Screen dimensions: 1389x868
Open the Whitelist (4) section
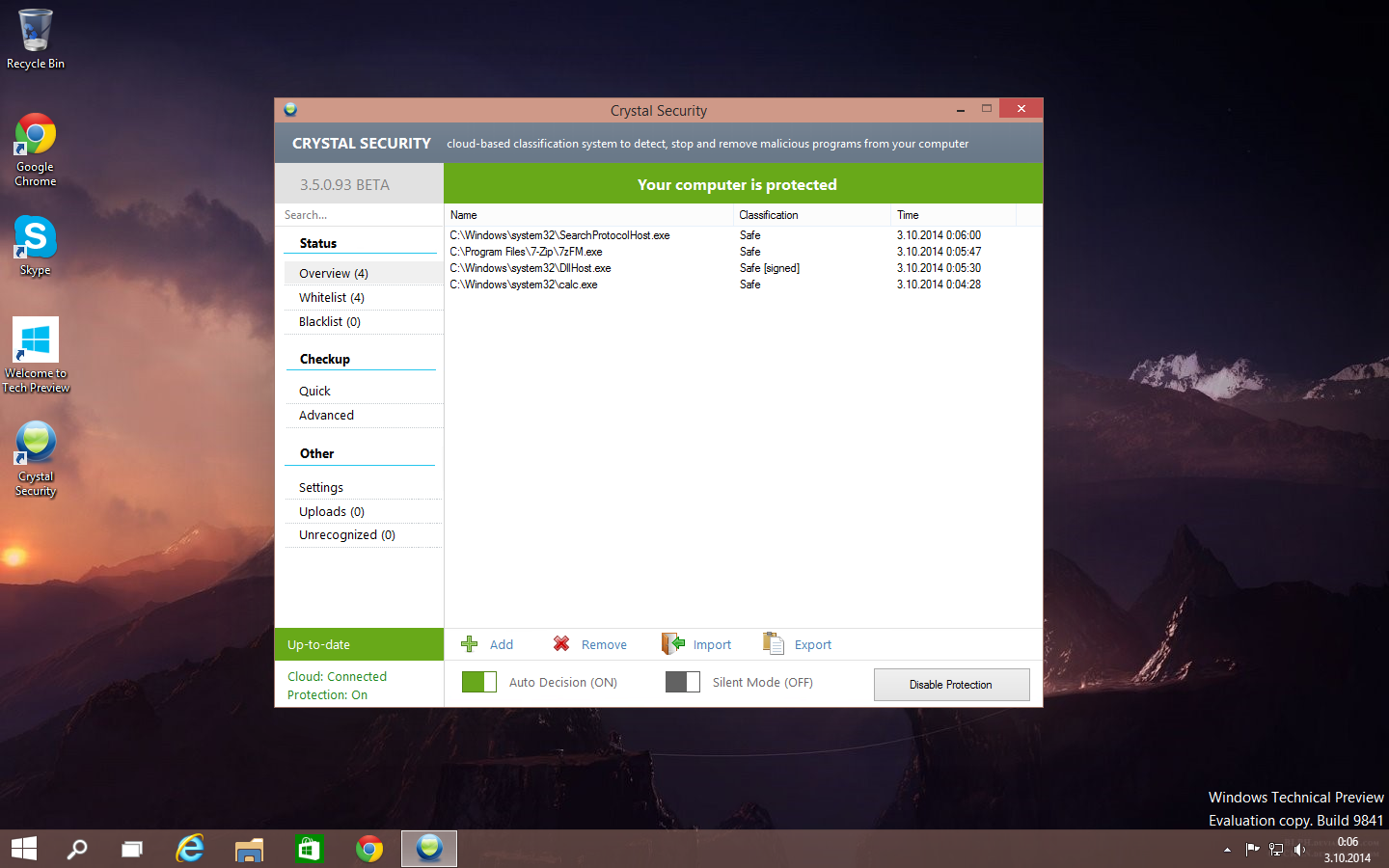tap(332, 298)
